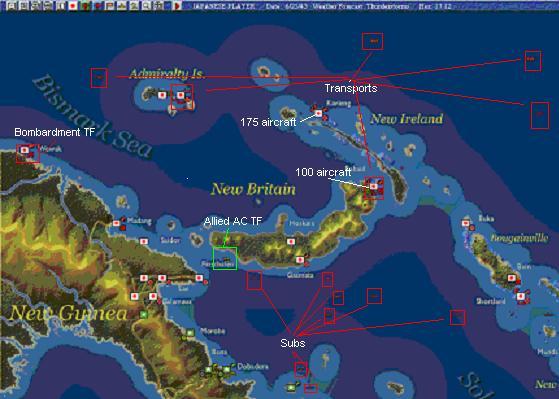The height and width of the screenshot is (399, 559).
Task: Click the magnifier zoom toolbar icon
Action: [146, 6]
